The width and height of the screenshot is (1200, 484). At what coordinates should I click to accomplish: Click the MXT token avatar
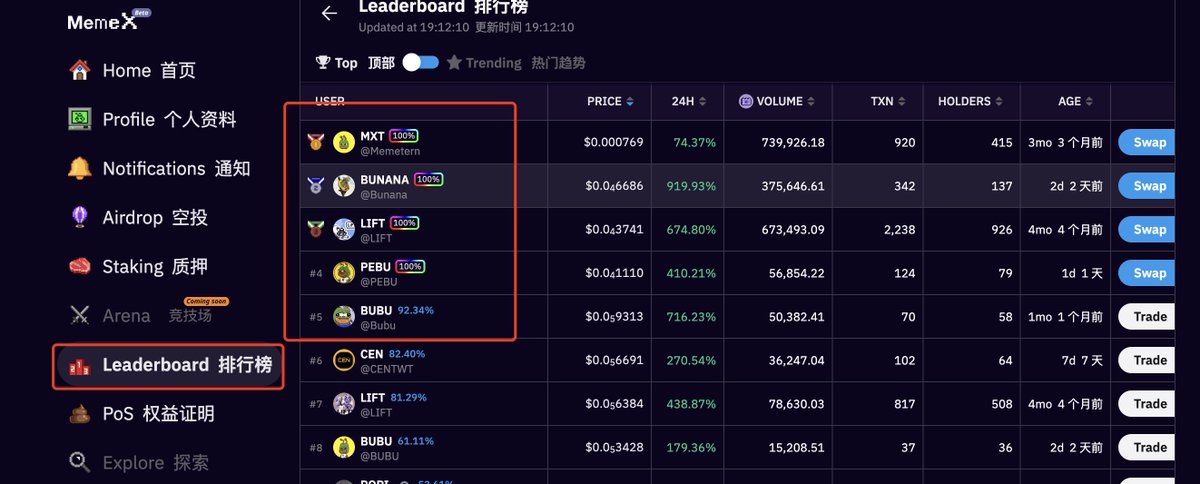click(344, 142)
